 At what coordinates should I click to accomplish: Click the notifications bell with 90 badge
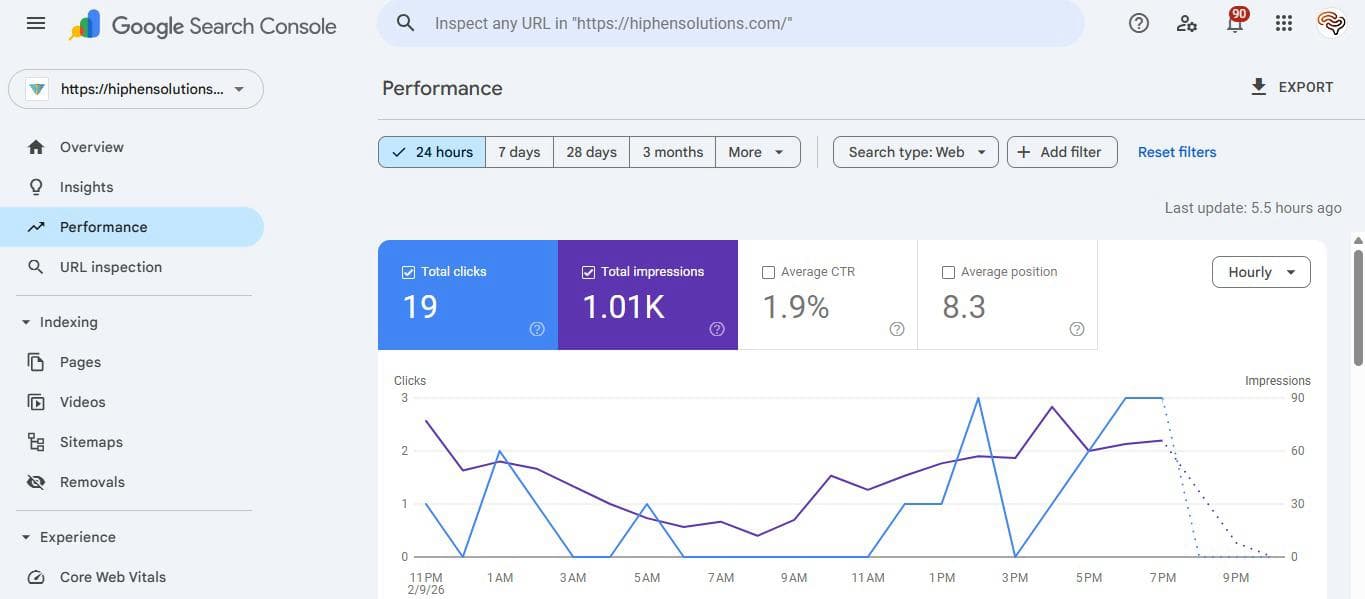pyautogui.click(x=1235, y=22)
